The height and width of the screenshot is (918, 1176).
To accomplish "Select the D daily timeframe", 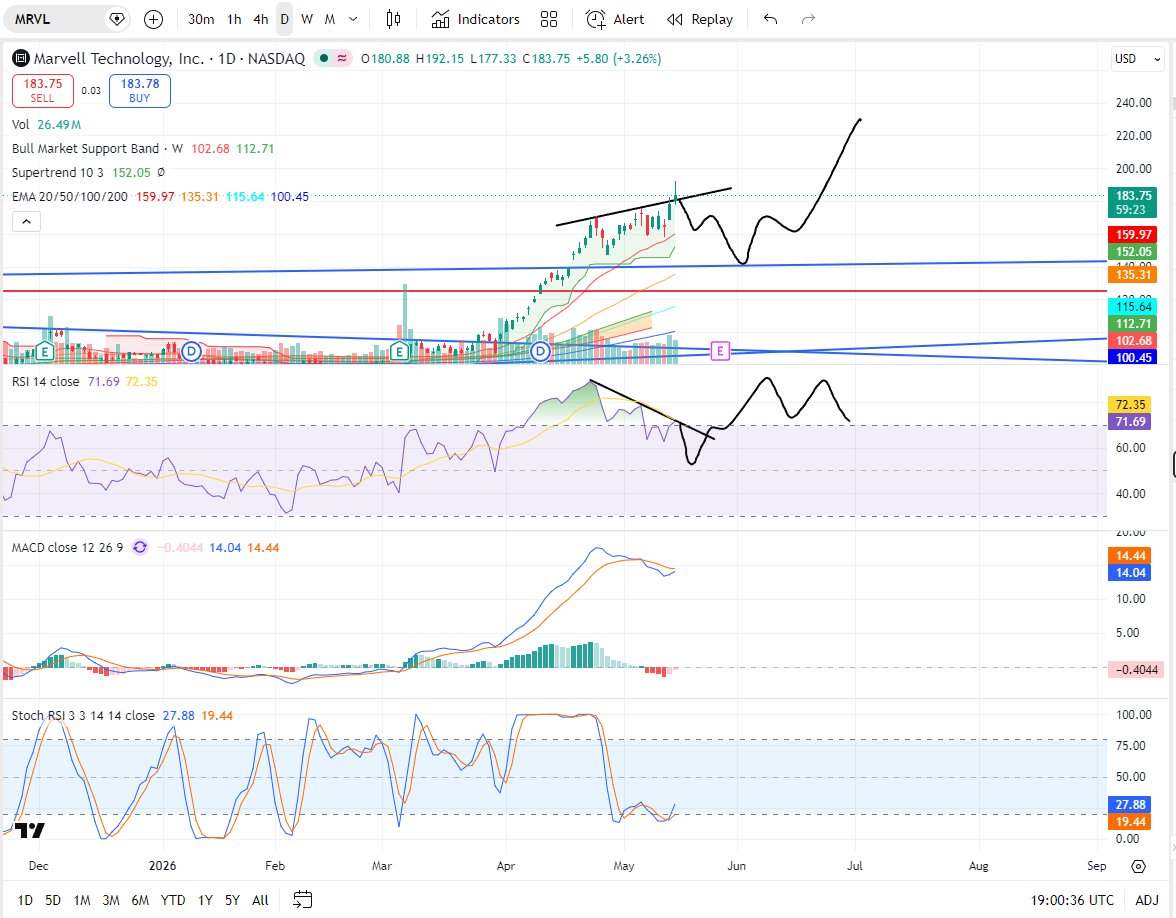I will tap(284, 20).
